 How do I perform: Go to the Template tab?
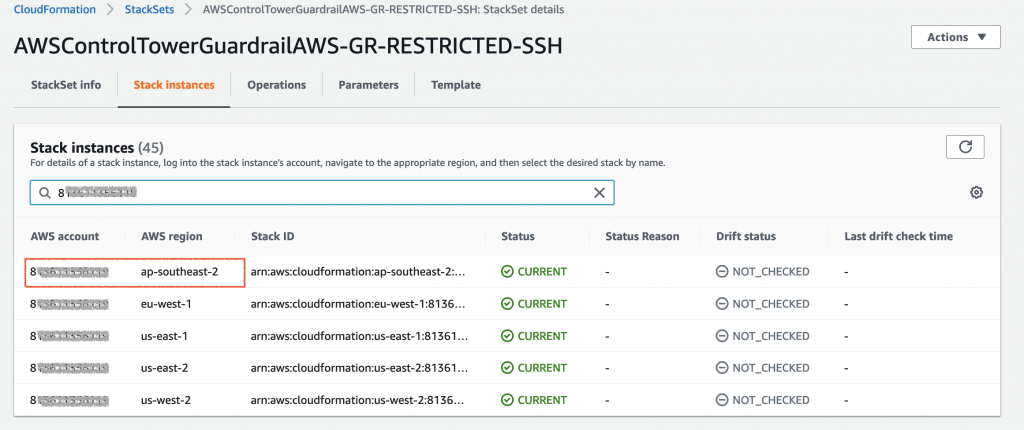pos(456,85)
